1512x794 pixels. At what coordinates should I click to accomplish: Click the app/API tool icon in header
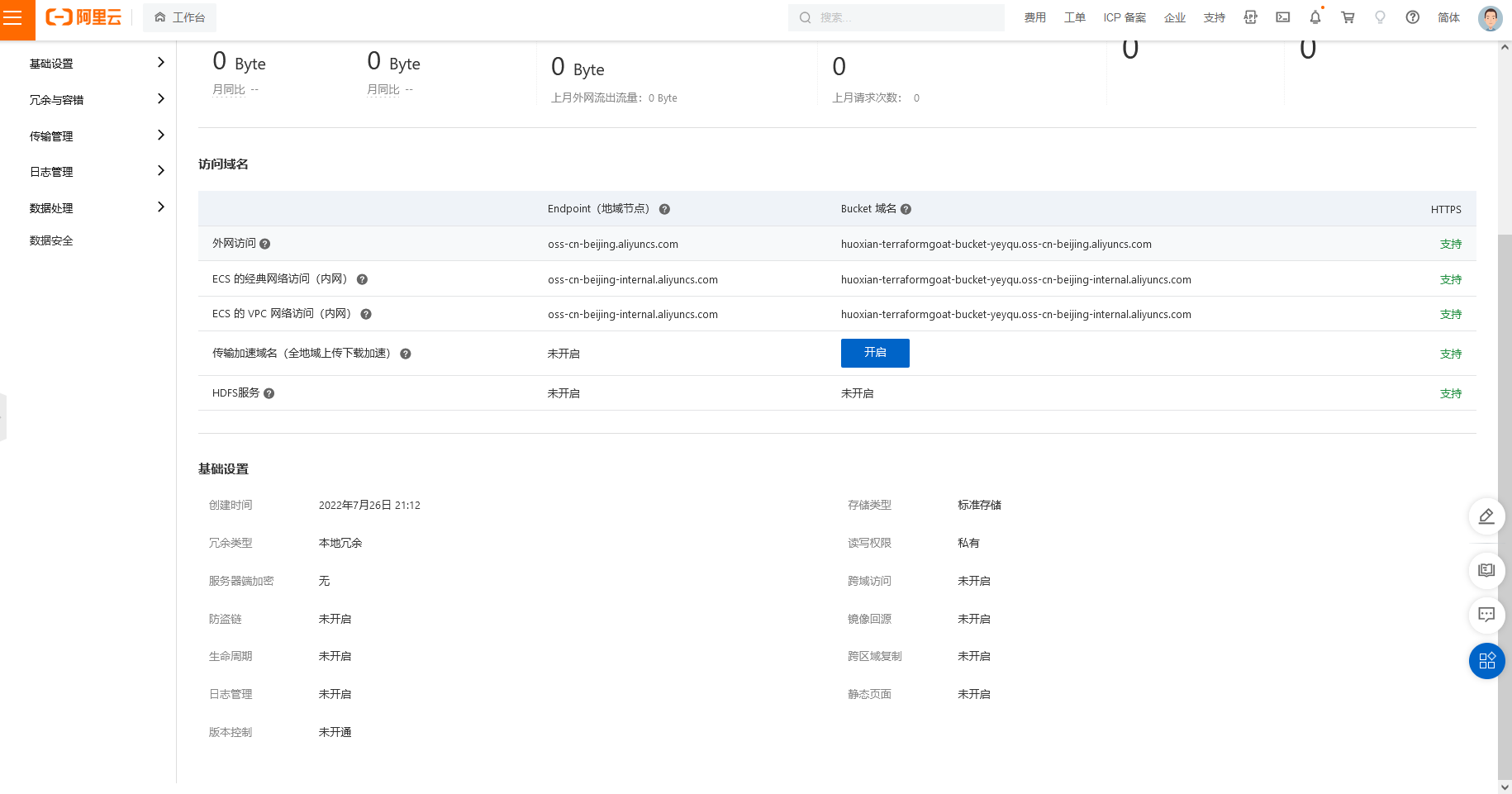pos(1250,17)
